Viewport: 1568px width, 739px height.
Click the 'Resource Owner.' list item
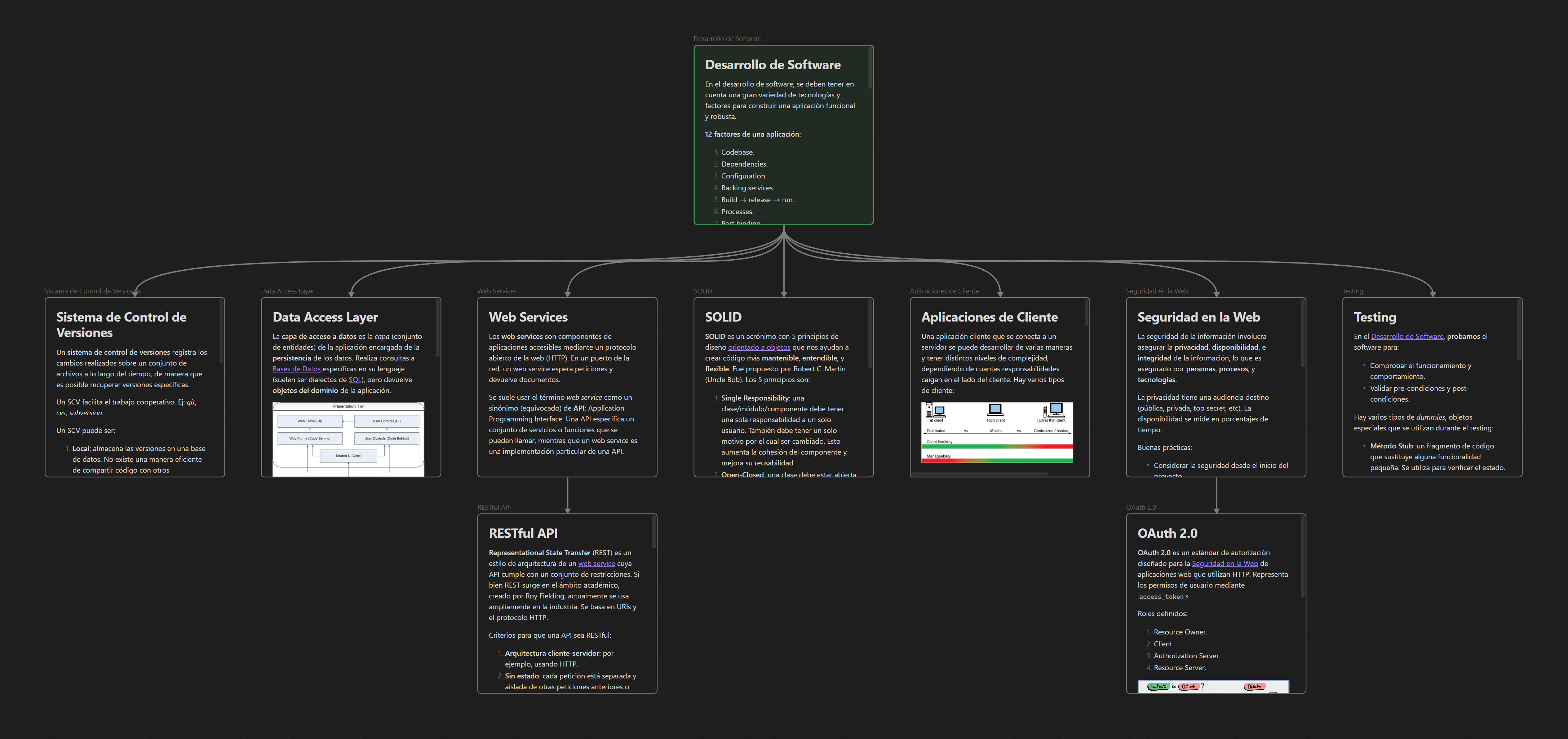pyautogui.click(x=1180, y=632)
